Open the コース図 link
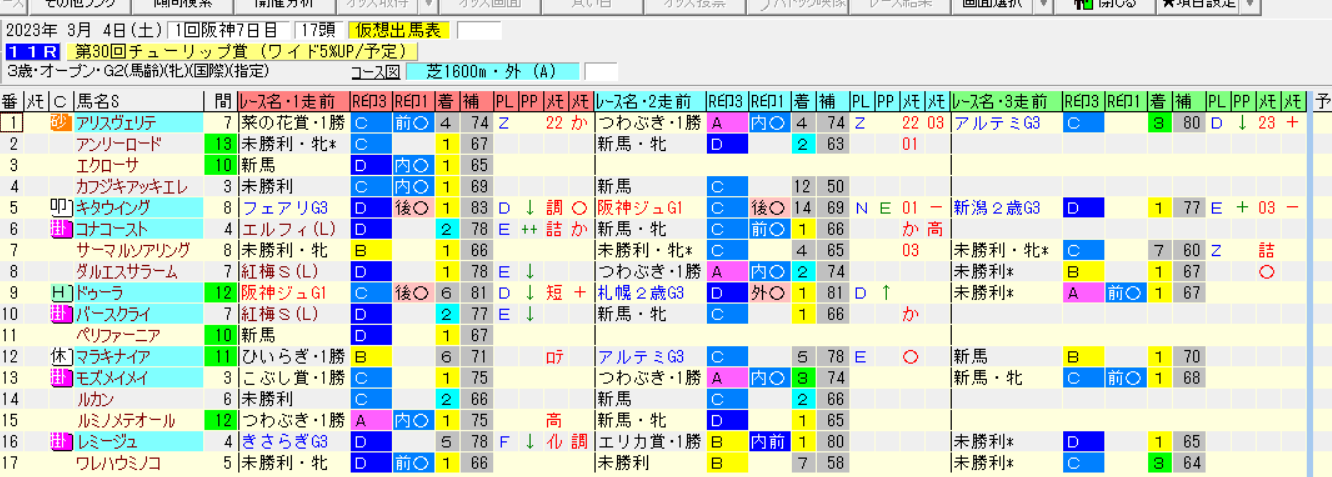The height and width of the screenshot is (477, 1332). click(x=376, y=72)
